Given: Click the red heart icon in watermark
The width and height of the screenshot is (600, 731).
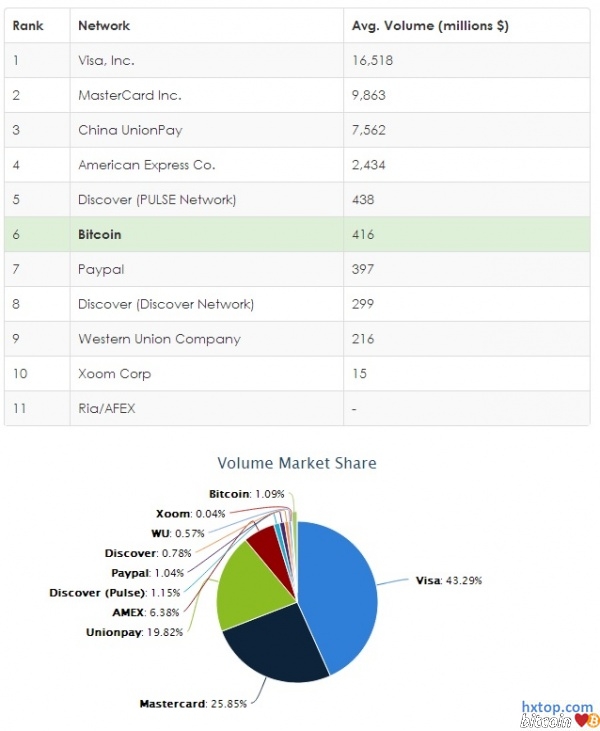Looking at the screenshot, I should click(x=579, y=720).
